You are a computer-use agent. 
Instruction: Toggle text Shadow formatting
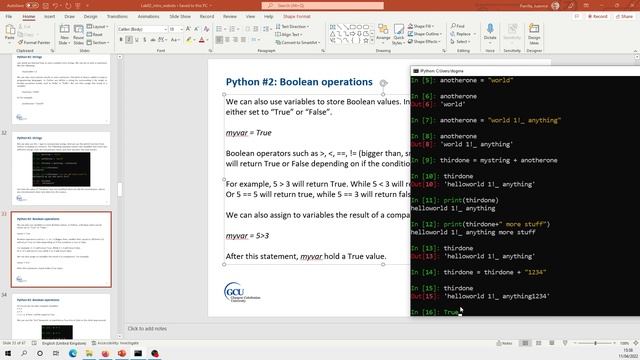[144, 40]
